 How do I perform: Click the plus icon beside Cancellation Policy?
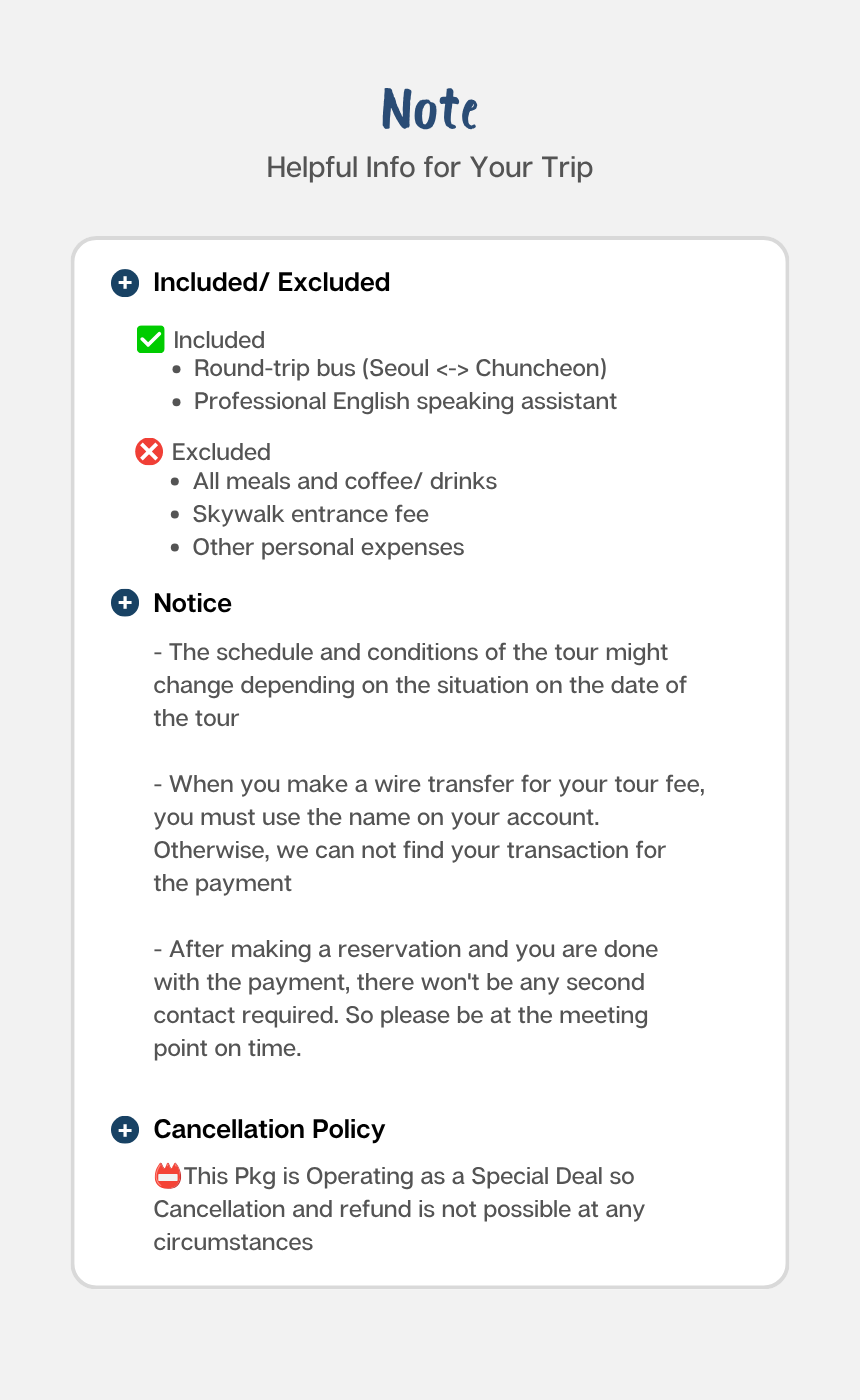pos(125,1130)
